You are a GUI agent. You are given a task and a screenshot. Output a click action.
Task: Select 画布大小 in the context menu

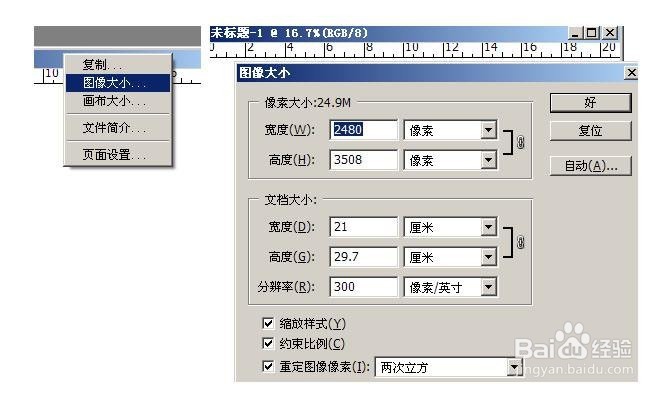click(x=118, y=101)
